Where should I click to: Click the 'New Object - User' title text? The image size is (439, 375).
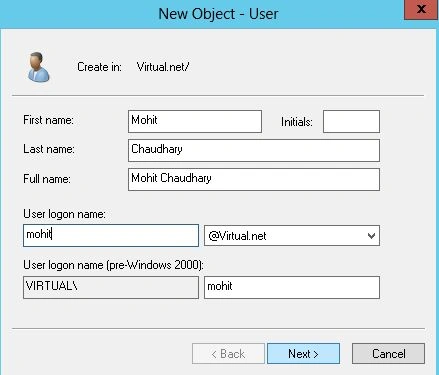coord(218,14)
